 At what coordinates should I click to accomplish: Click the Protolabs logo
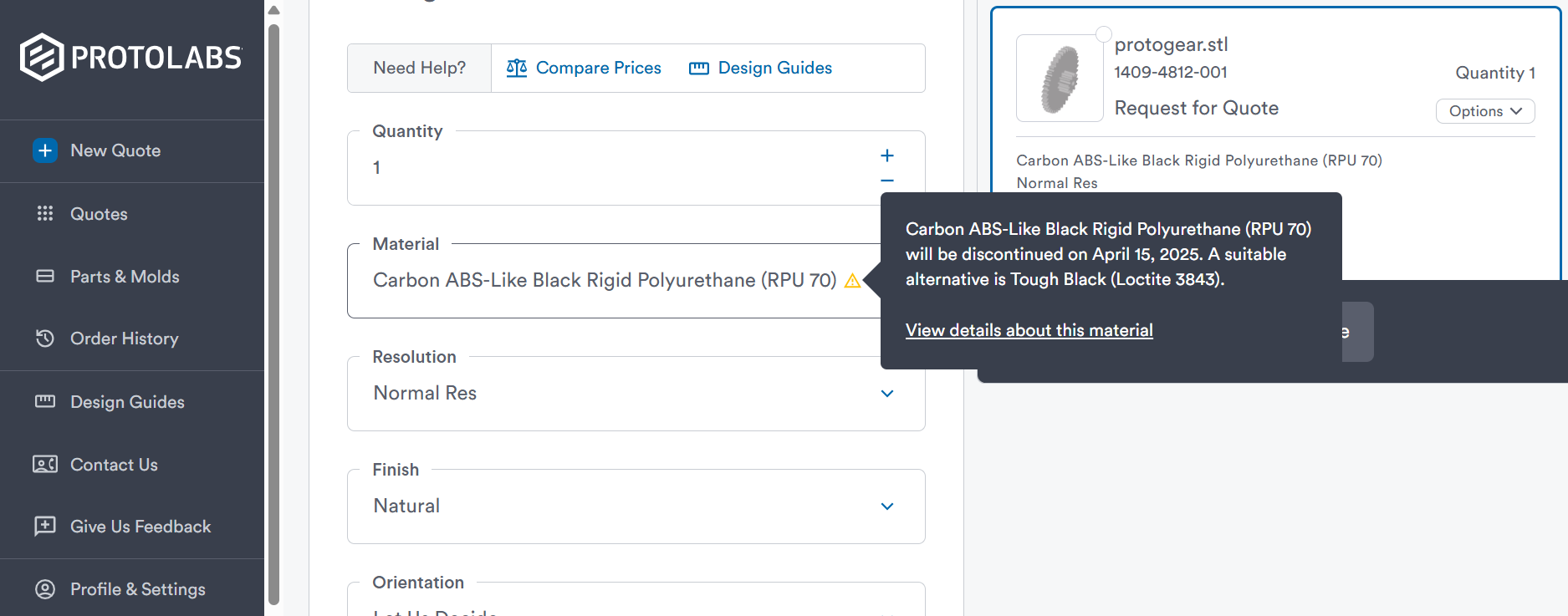coord(131,57)
